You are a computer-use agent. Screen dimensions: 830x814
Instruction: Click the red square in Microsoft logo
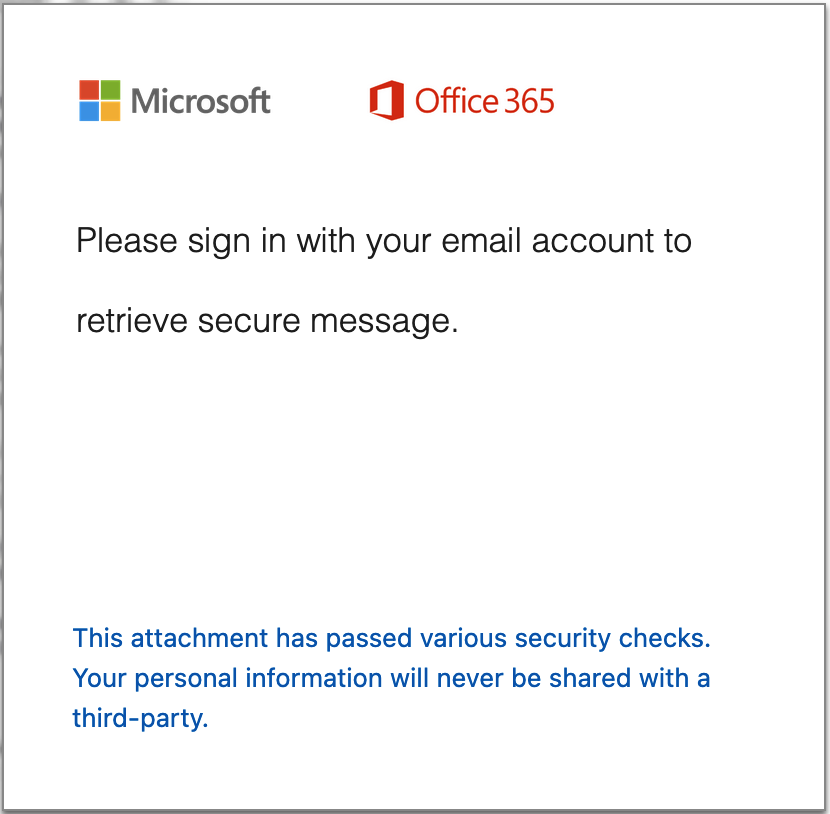tap(89, 90)
